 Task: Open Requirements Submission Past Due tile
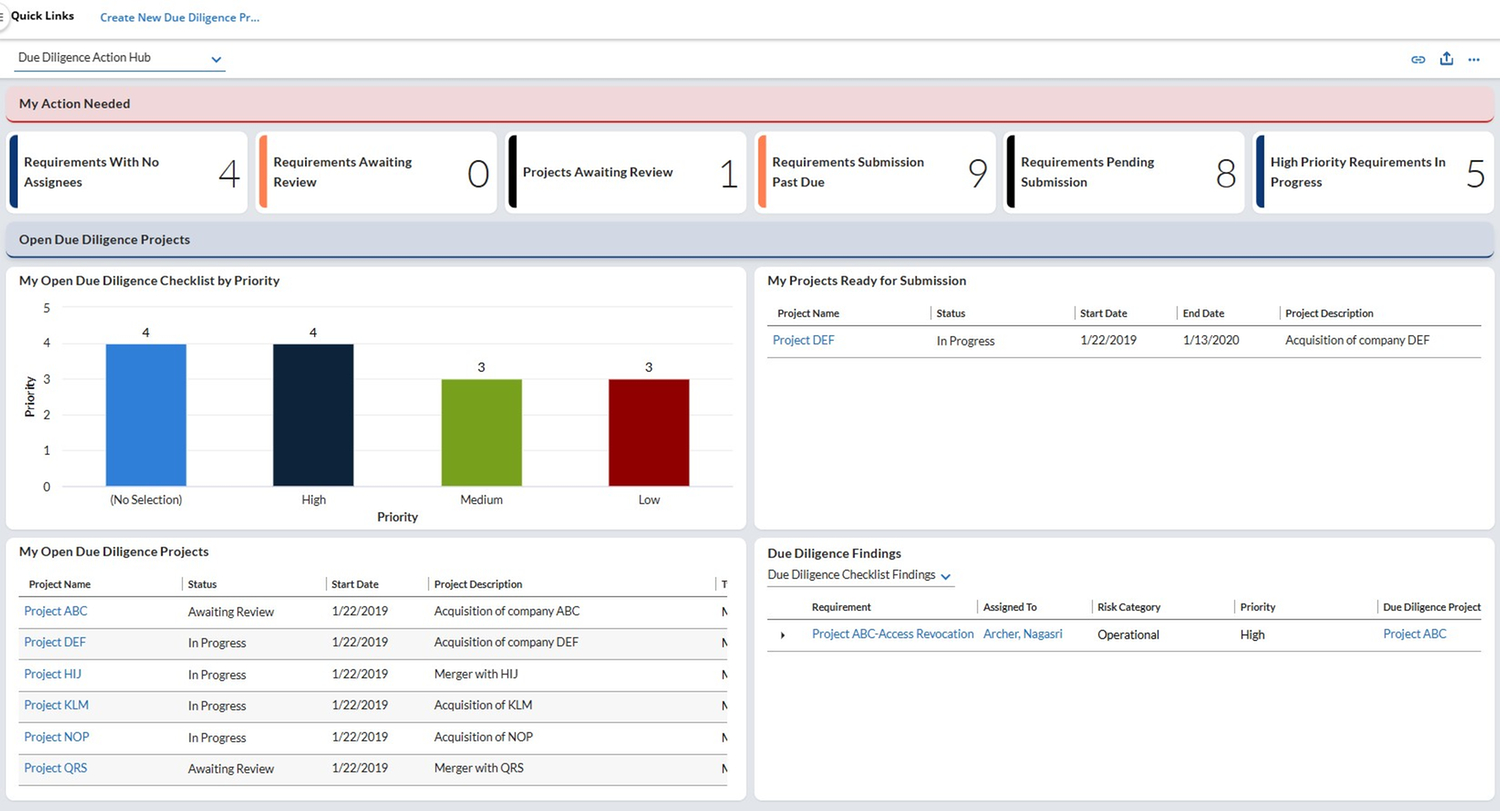pos(876,172)
